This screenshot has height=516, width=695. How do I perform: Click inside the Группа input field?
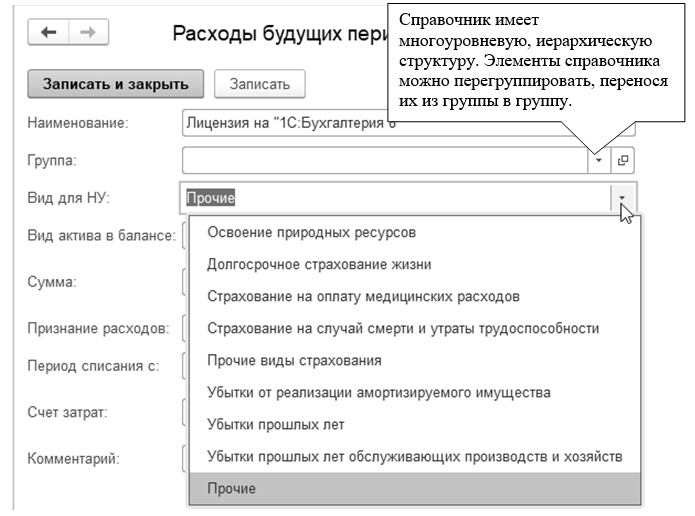point(384,160)
